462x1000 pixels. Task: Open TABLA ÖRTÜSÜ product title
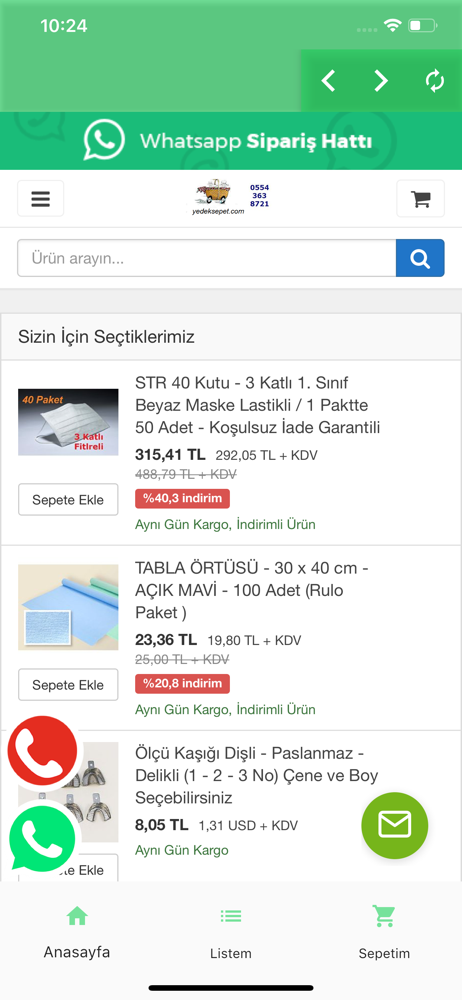coord(251,591)
